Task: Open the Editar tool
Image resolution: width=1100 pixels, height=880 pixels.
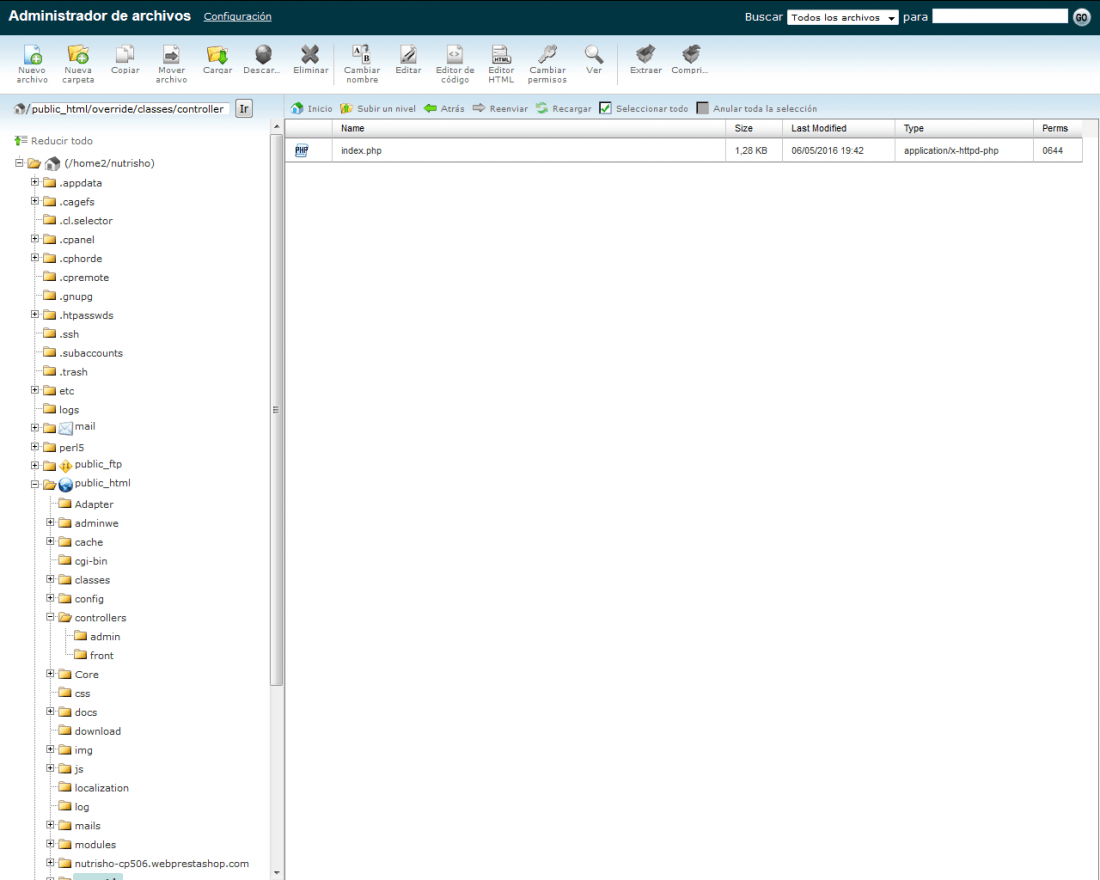Action: (408, 60)
